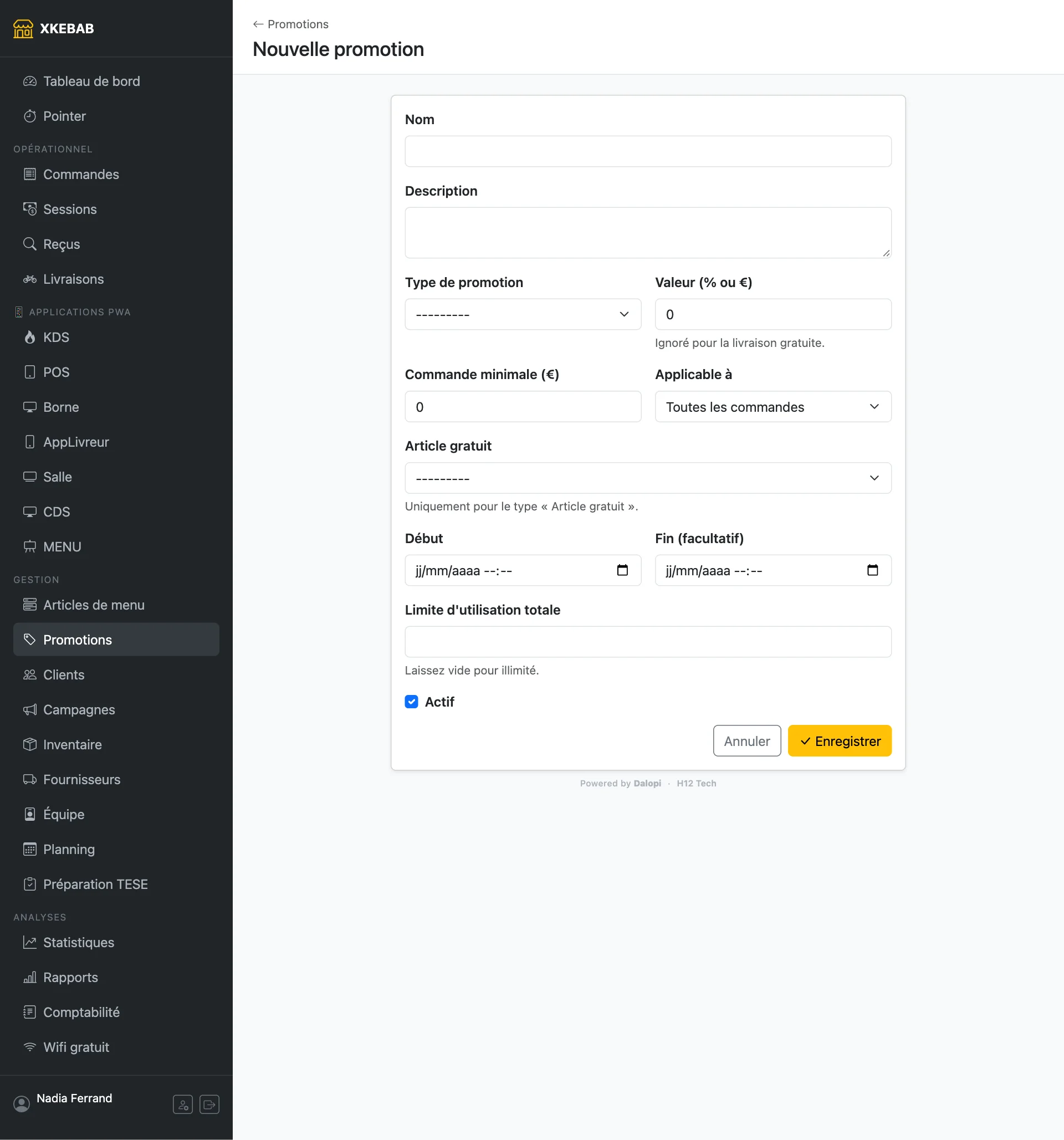
Task: Go back via the Promotions breadcrumb link
Action: point(290,24)
